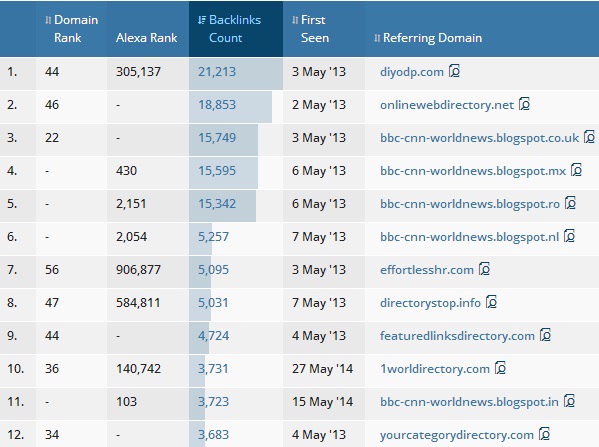
Task: Open the effortlesshr.com link
Action: point(427,270)
